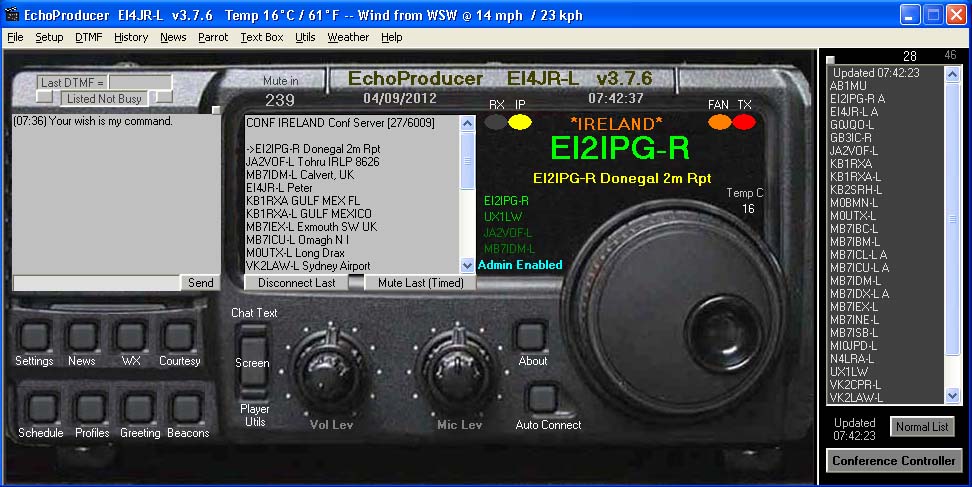Open the Help menu

coord(392,37)
